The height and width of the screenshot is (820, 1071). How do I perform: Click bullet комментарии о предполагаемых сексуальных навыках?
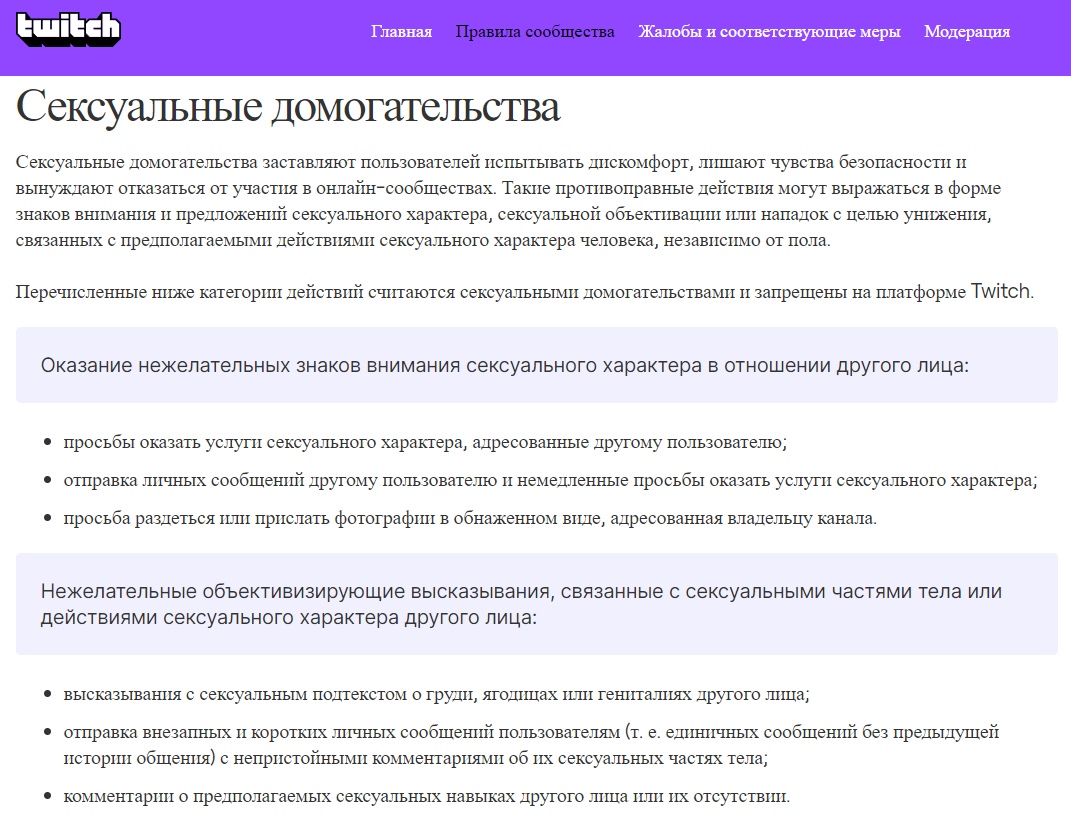[x=426, y=796]
